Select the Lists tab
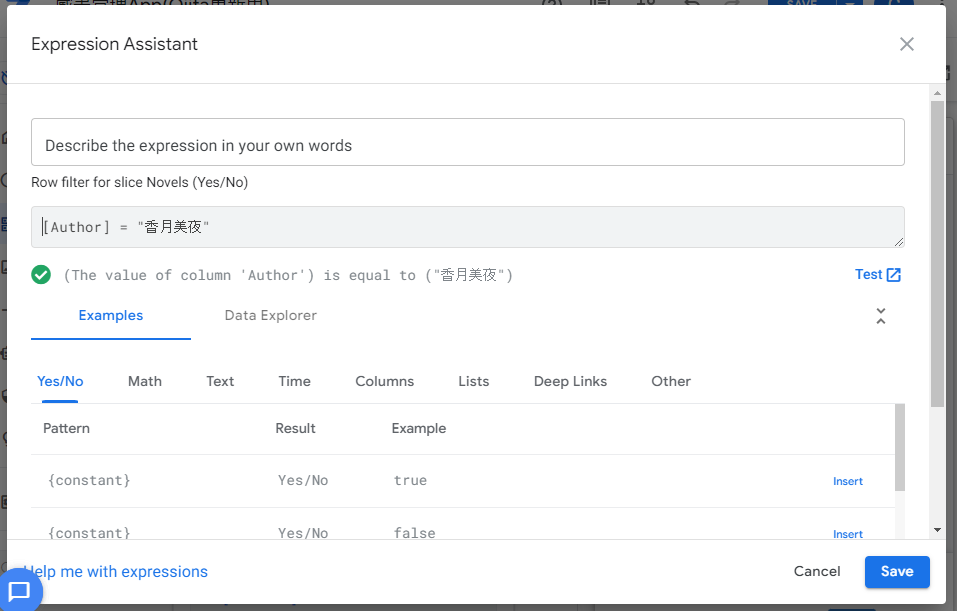Screen dimensions: 957x611 (473, 381)
